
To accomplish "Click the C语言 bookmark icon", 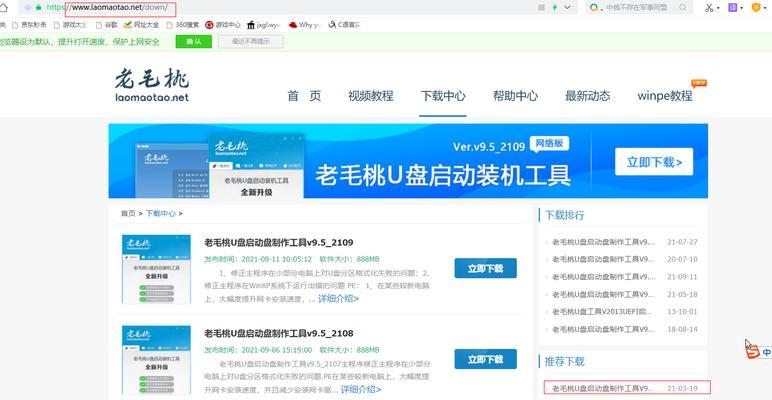I will [x=332, y=25].
